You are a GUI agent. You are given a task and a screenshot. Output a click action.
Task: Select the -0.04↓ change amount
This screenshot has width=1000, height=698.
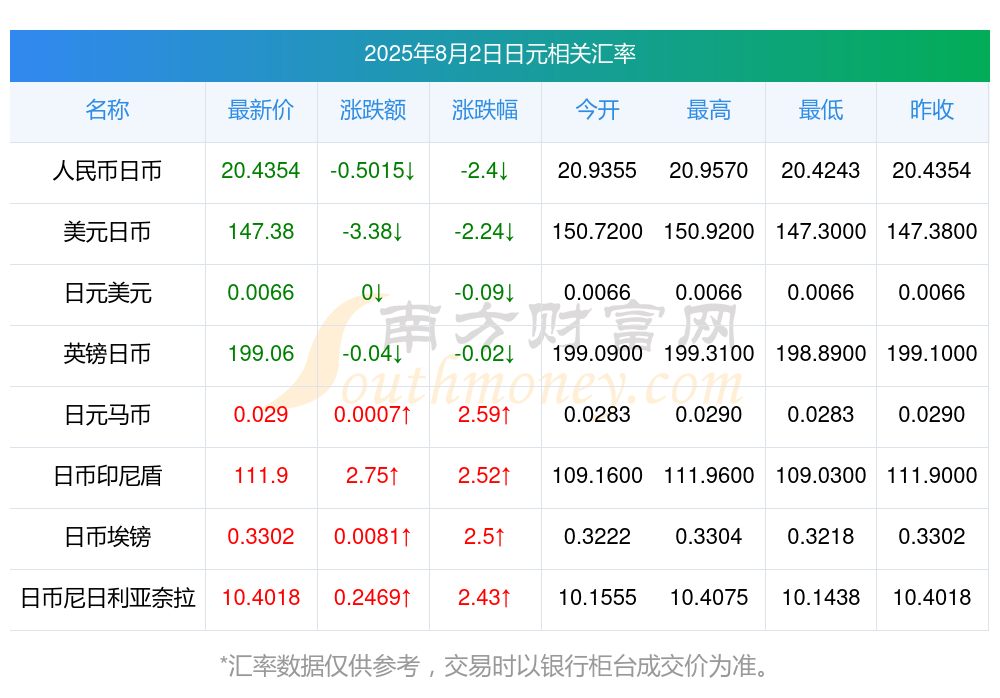coord(373,353)
